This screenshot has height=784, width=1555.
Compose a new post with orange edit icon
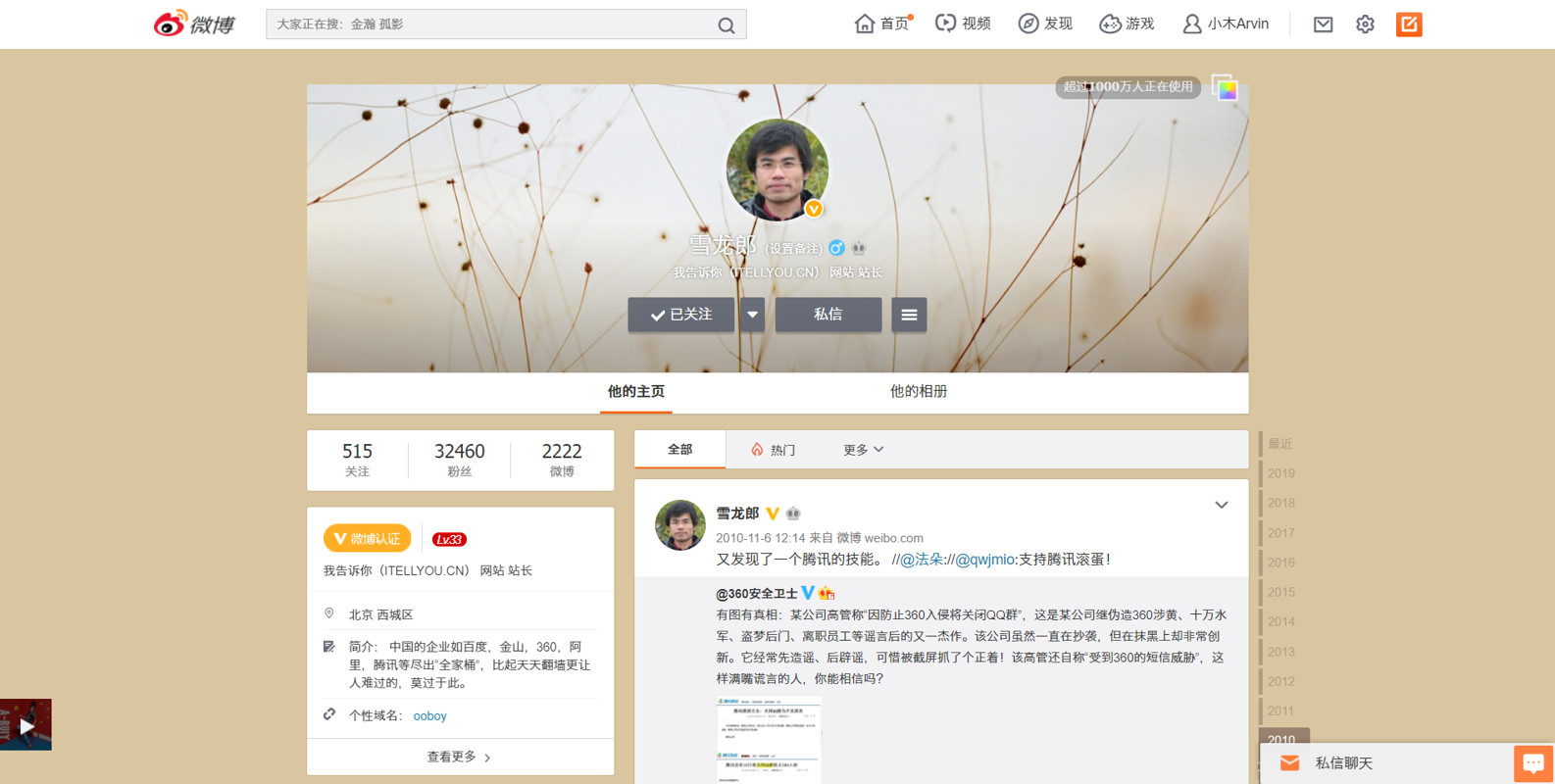pos(1409,24)
